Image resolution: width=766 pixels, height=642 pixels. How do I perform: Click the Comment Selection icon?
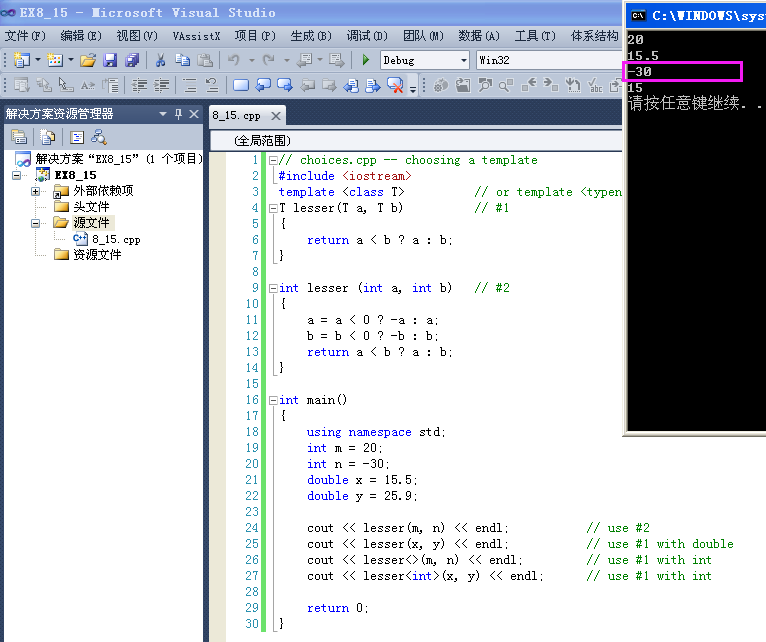tap(190, 86)
